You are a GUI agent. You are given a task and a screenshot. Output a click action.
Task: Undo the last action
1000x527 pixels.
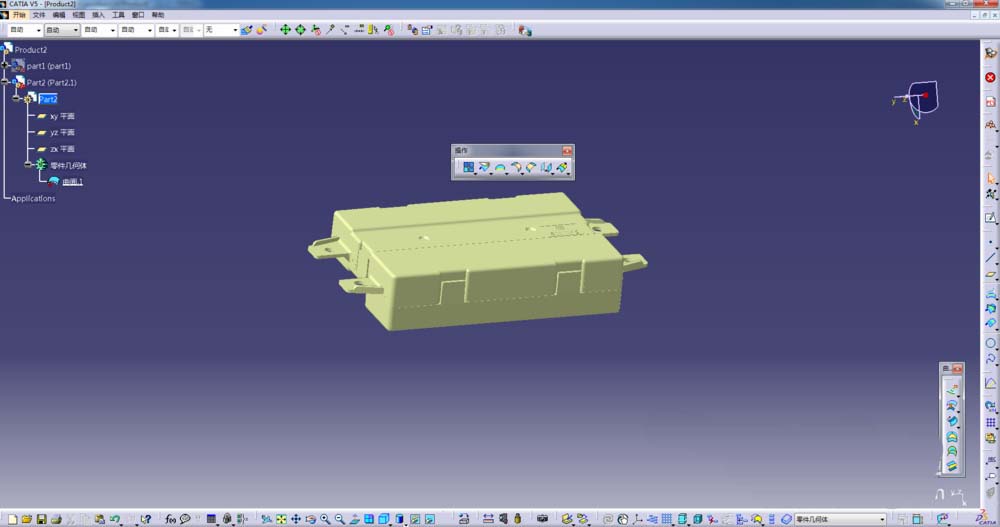pos(115,519)
